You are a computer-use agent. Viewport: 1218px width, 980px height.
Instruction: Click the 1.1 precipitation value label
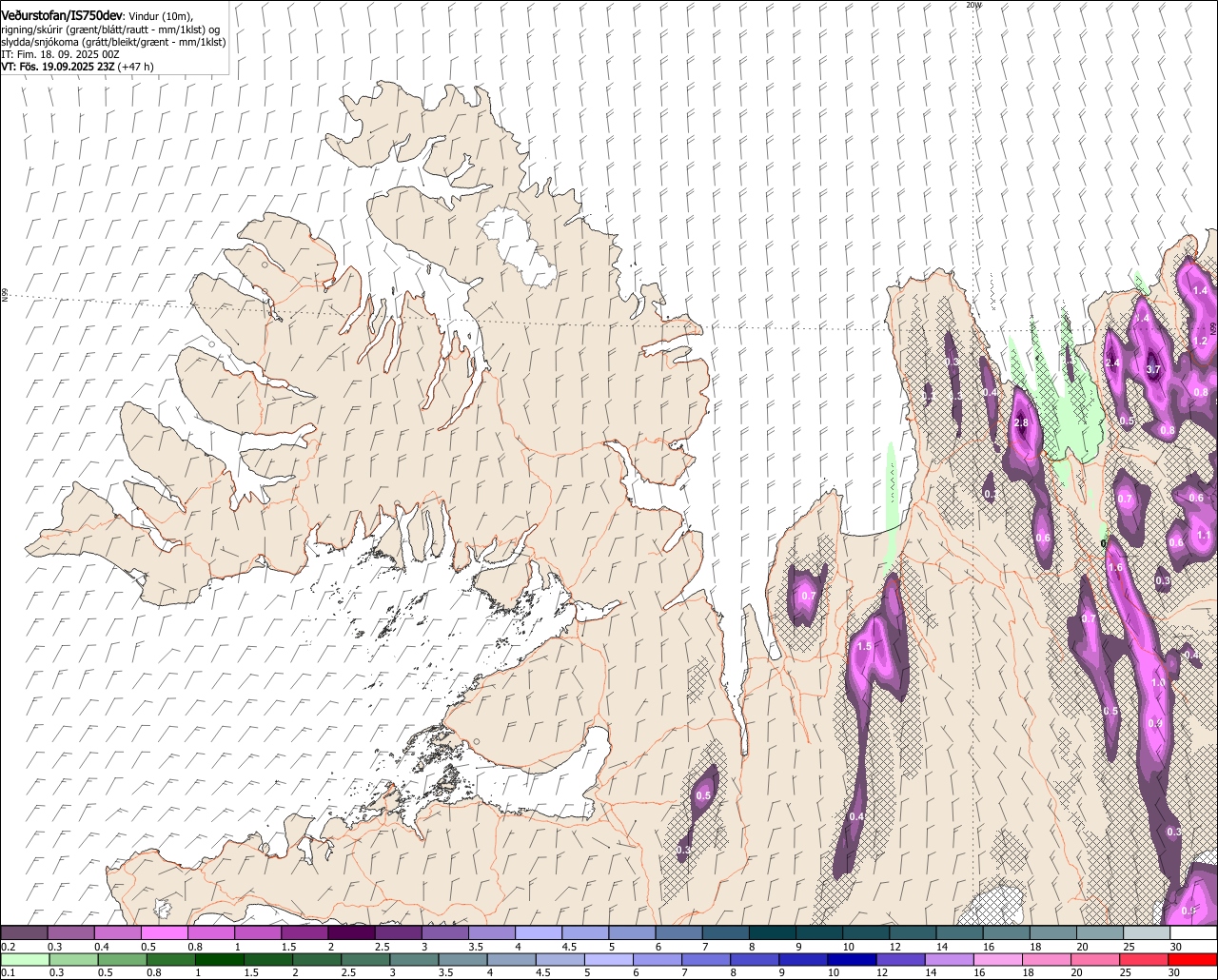point(1204,535)
